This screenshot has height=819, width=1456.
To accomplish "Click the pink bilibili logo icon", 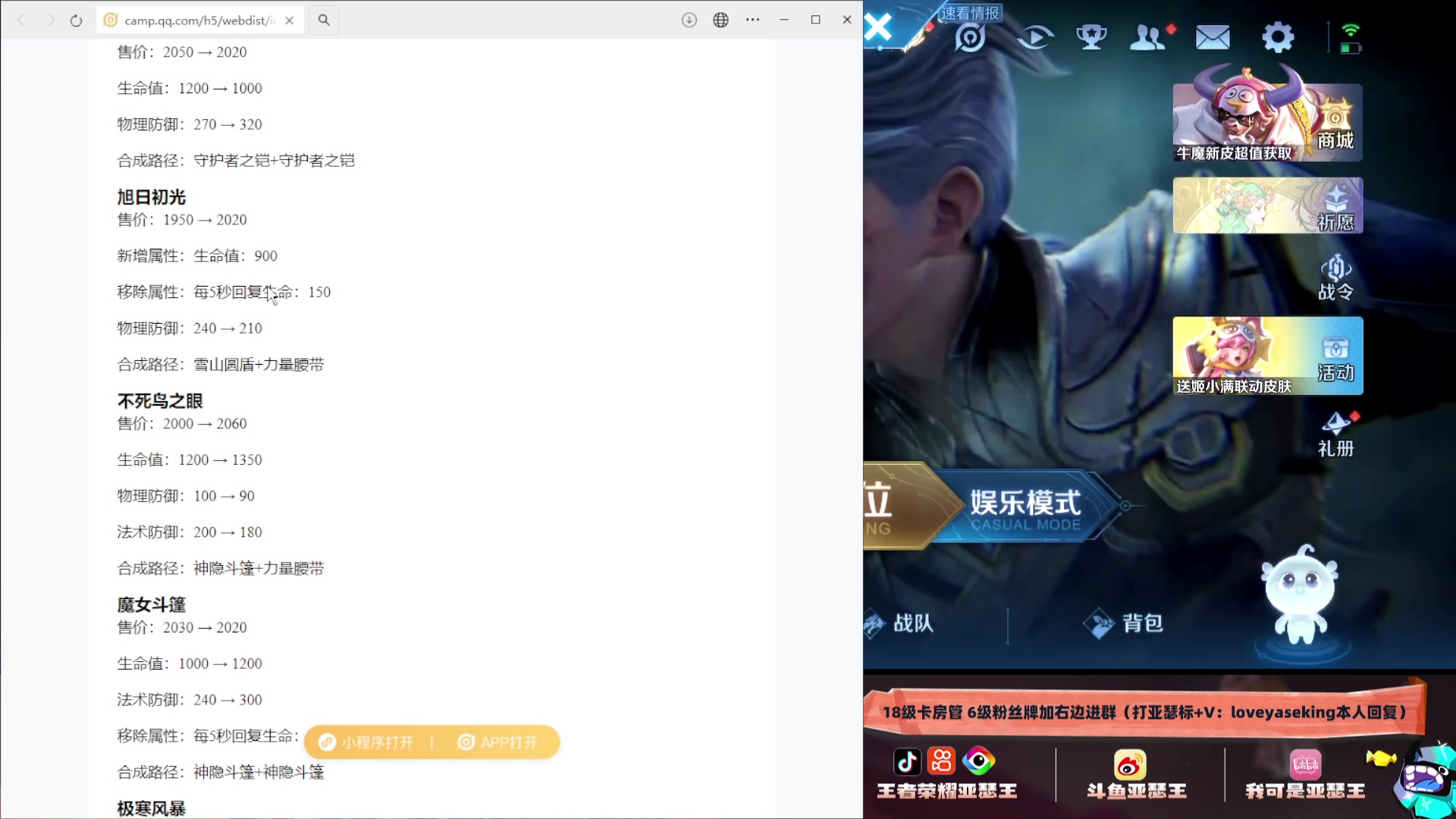I will point(1305,764).
